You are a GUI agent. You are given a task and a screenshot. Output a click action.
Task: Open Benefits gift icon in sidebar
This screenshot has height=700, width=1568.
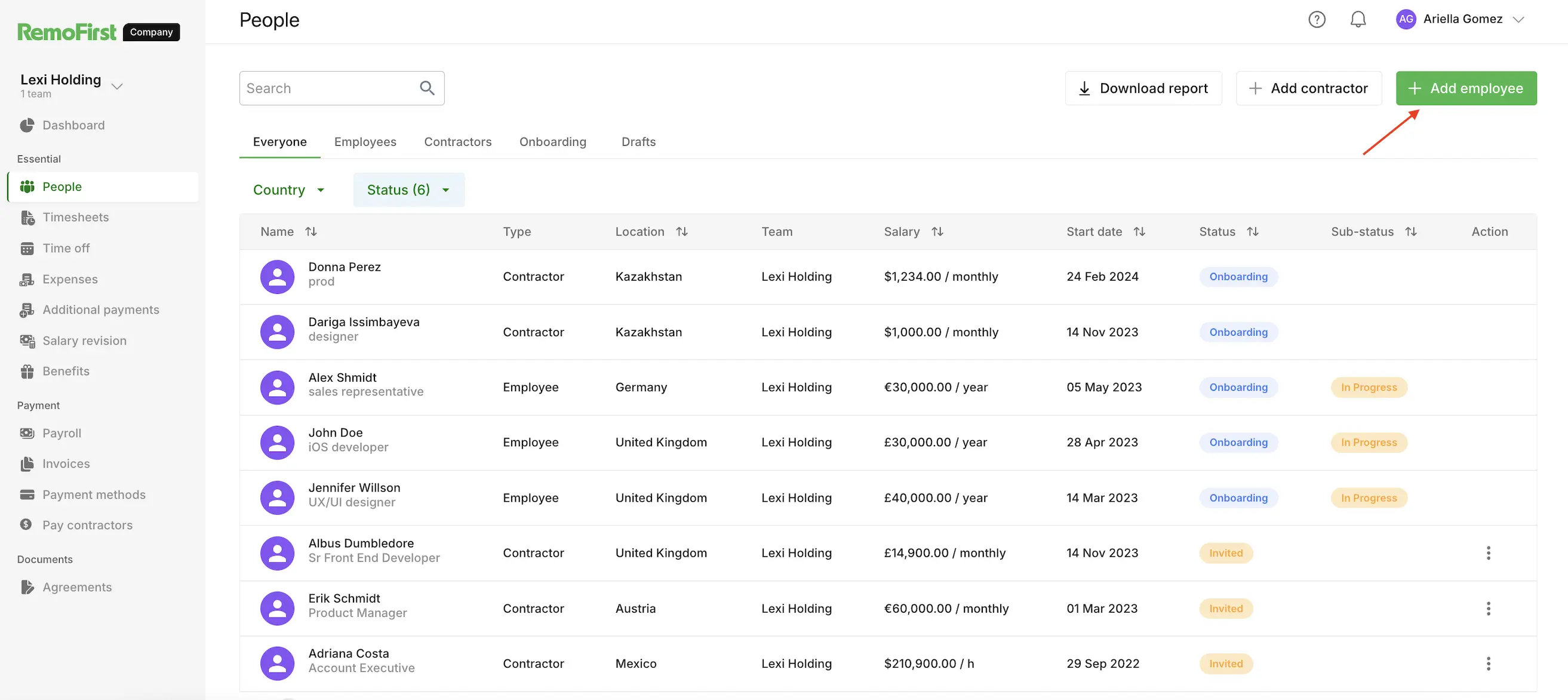(27, 372)
